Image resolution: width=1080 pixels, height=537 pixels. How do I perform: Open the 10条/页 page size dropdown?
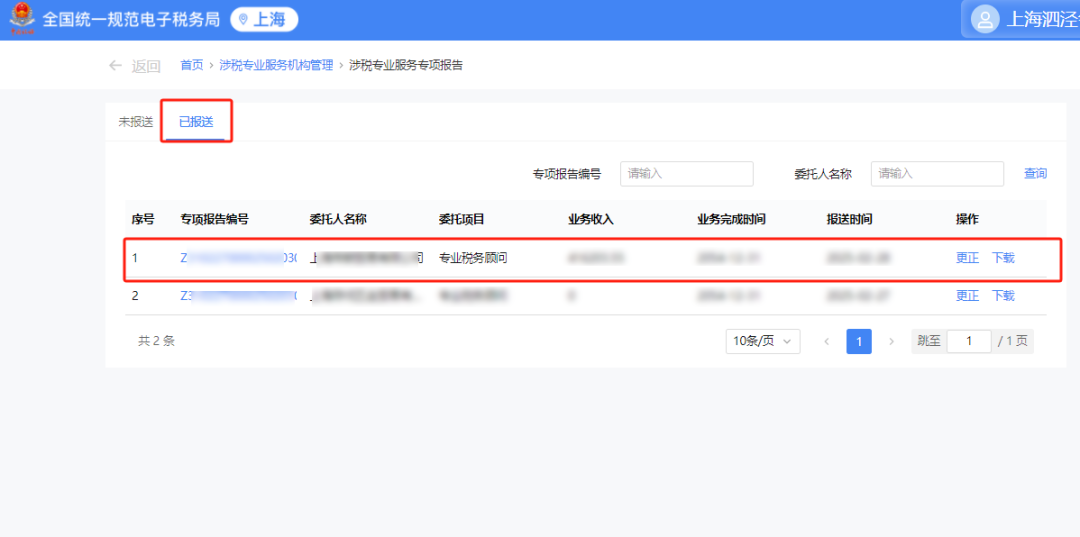[762, 341]
